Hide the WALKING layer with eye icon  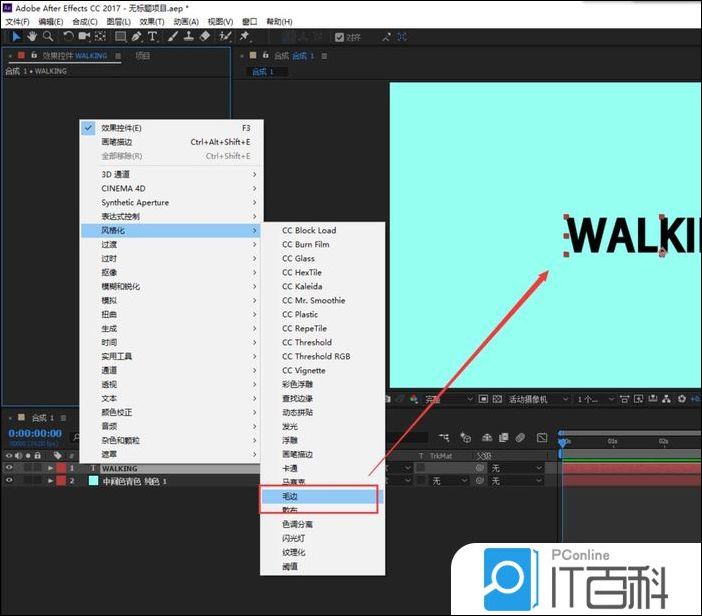click(9, 468)
